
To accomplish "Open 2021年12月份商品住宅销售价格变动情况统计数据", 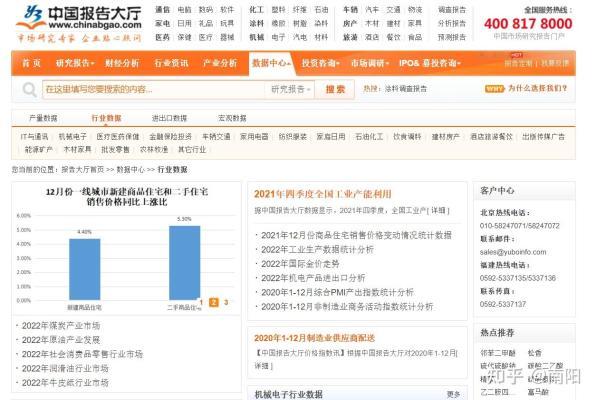I will (356, 235).
